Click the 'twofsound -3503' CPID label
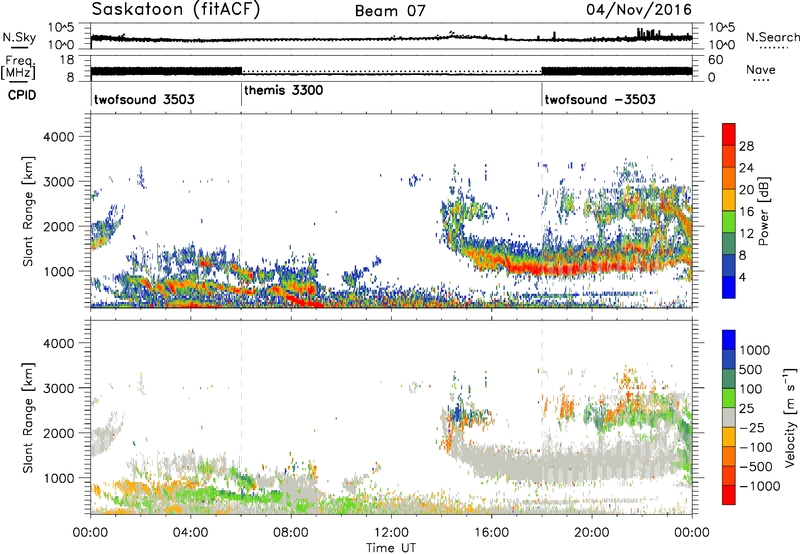Screen dimensions: 800x554 600,99
